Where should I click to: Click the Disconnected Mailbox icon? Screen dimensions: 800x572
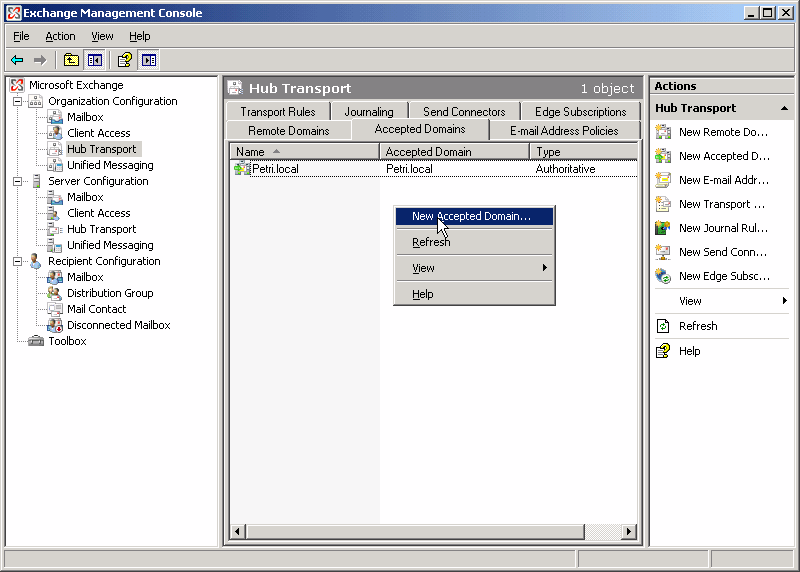click(x=55, y=325)
